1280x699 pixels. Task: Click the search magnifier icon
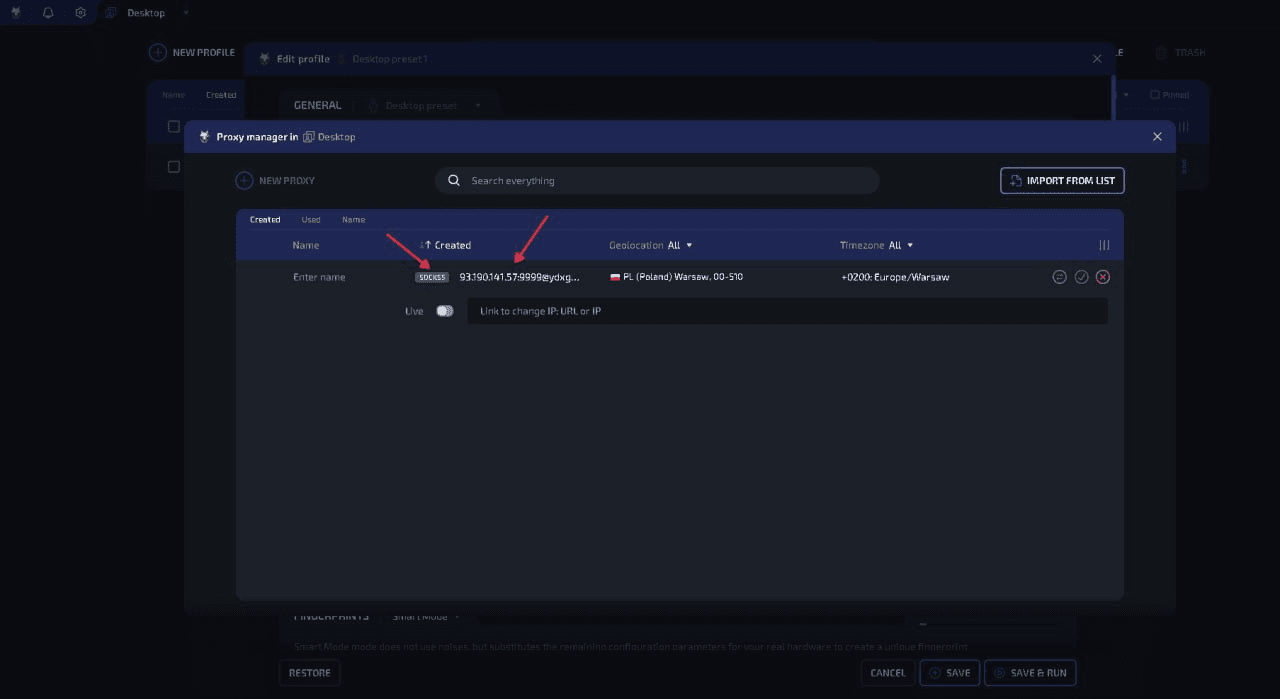point(454,181)
